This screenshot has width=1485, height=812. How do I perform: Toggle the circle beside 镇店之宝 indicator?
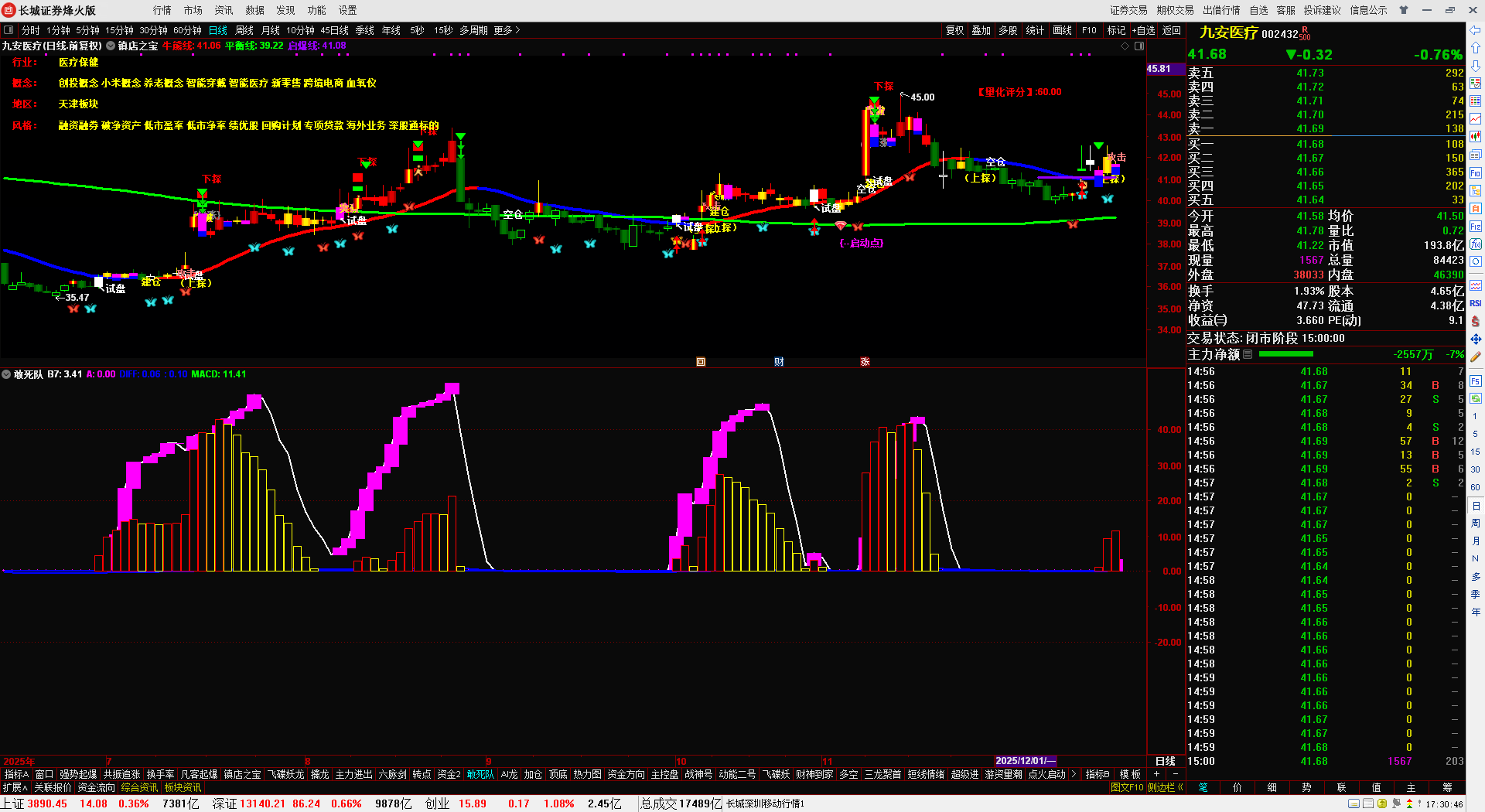click(x=111, y=46)
